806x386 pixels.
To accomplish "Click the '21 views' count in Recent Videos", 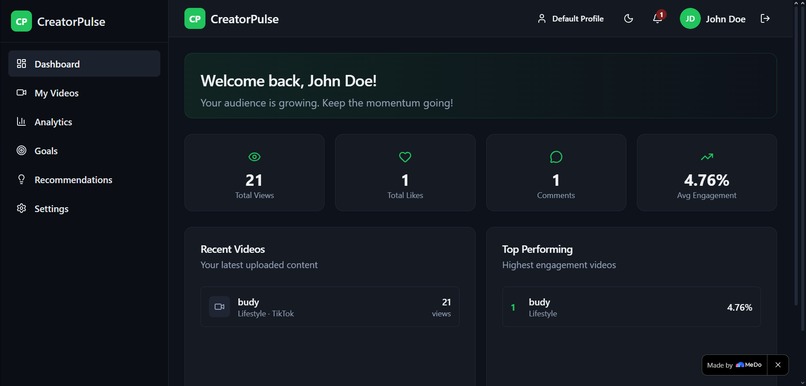I will click(x=442, y=307).
